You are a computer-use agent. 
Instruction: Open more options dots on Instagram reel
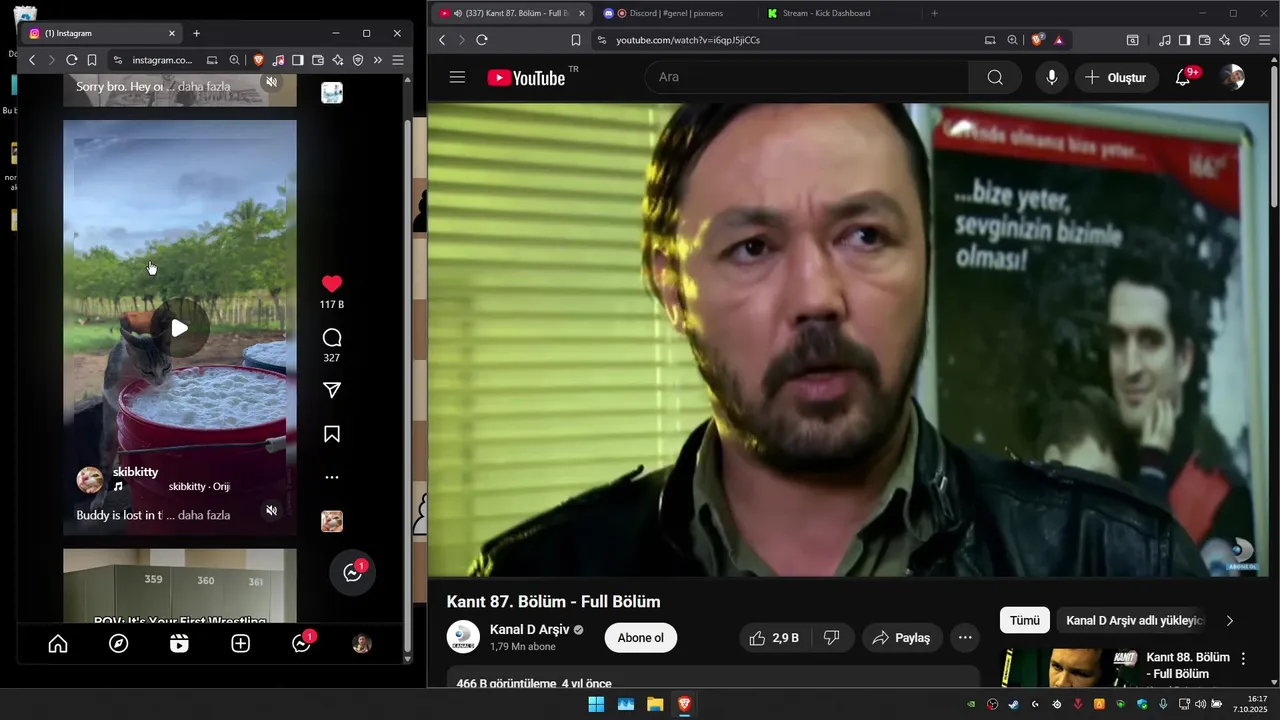click(x=332, y=478)
